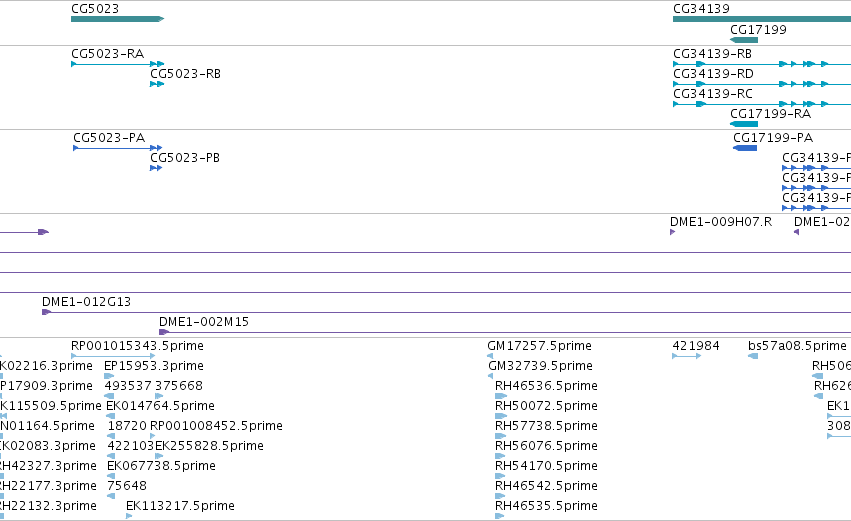Select the DME1-012G13 clone feature
This screenshot has height=521, width=851.
[446, 312]
